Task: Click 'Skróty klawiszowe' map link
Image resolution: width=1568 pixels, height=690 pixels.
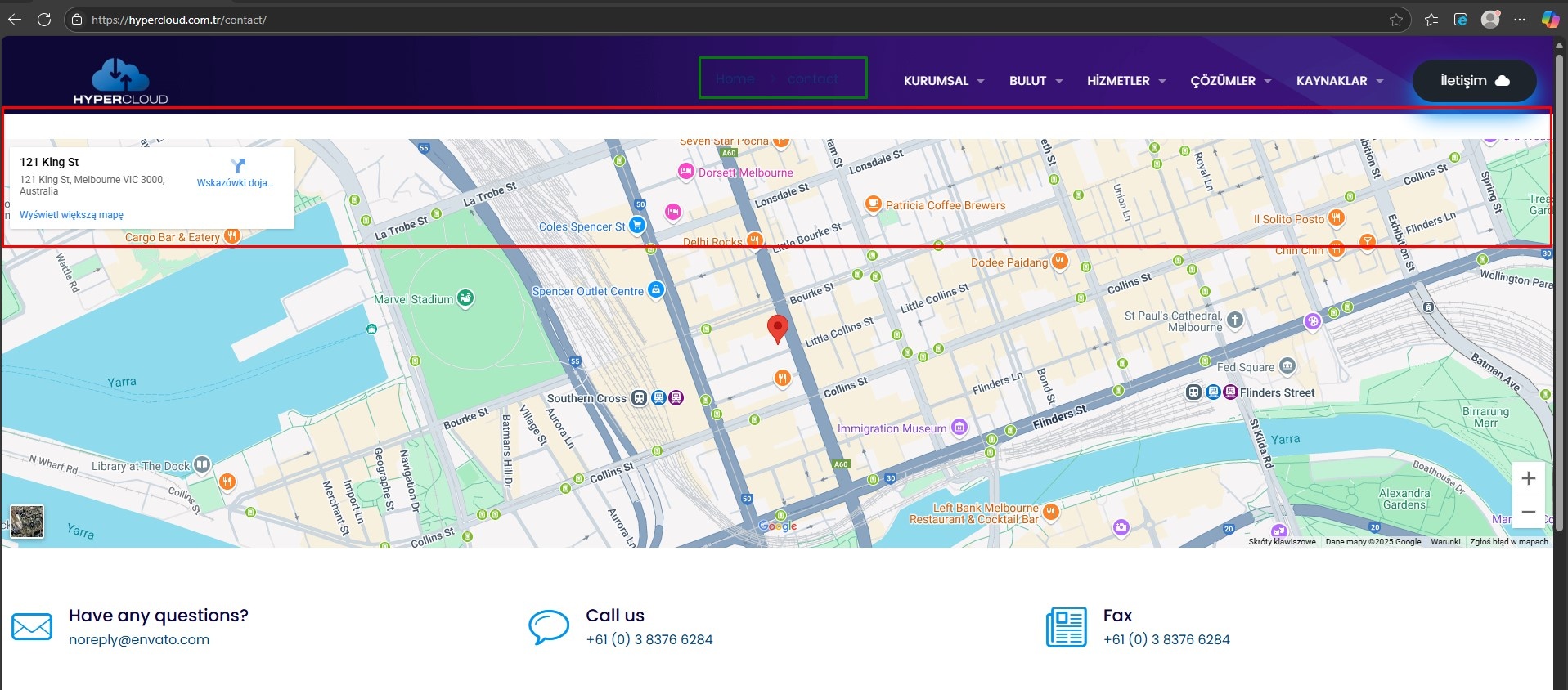Action: [x=1282, y=541]
